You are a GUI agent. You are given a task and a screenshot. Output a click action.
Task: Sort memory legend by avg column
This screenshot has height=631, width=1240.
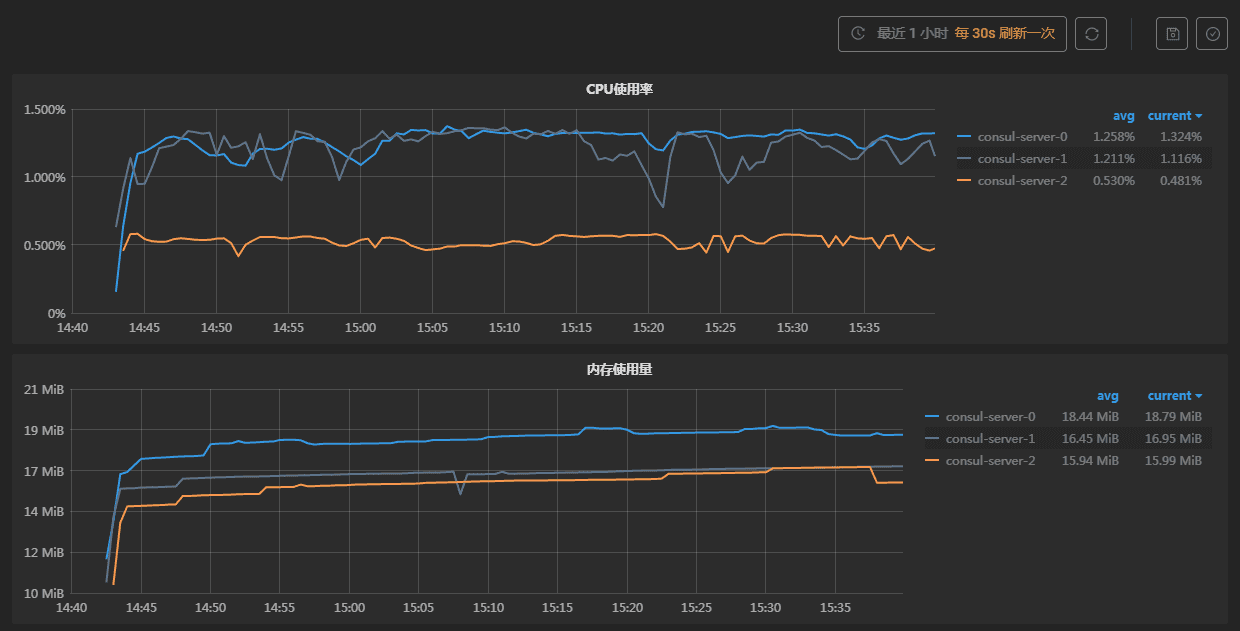1107,395
